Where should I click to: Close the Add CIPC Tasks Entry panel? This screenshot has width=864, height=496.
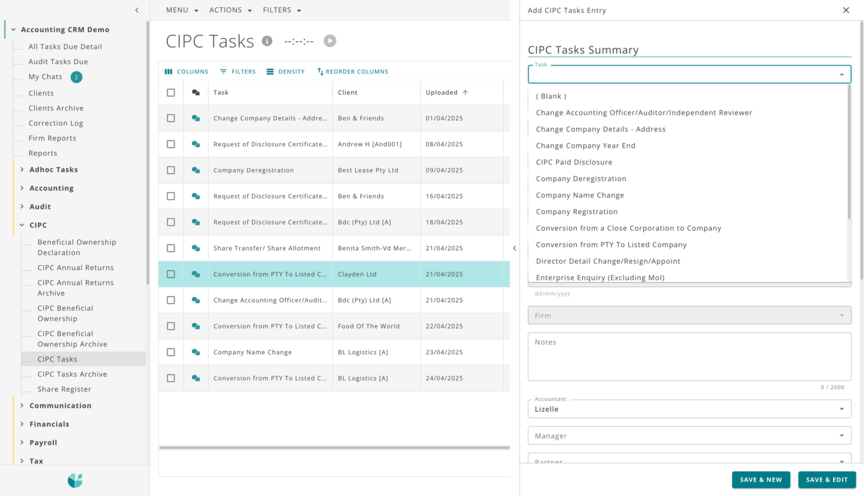tap(846, 10)
